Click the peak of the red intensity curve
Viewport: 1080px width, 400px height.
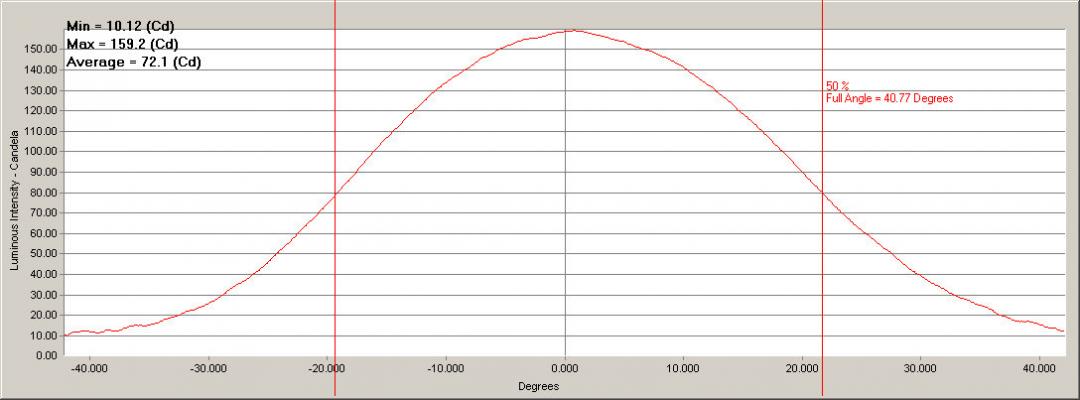(570, 30)
